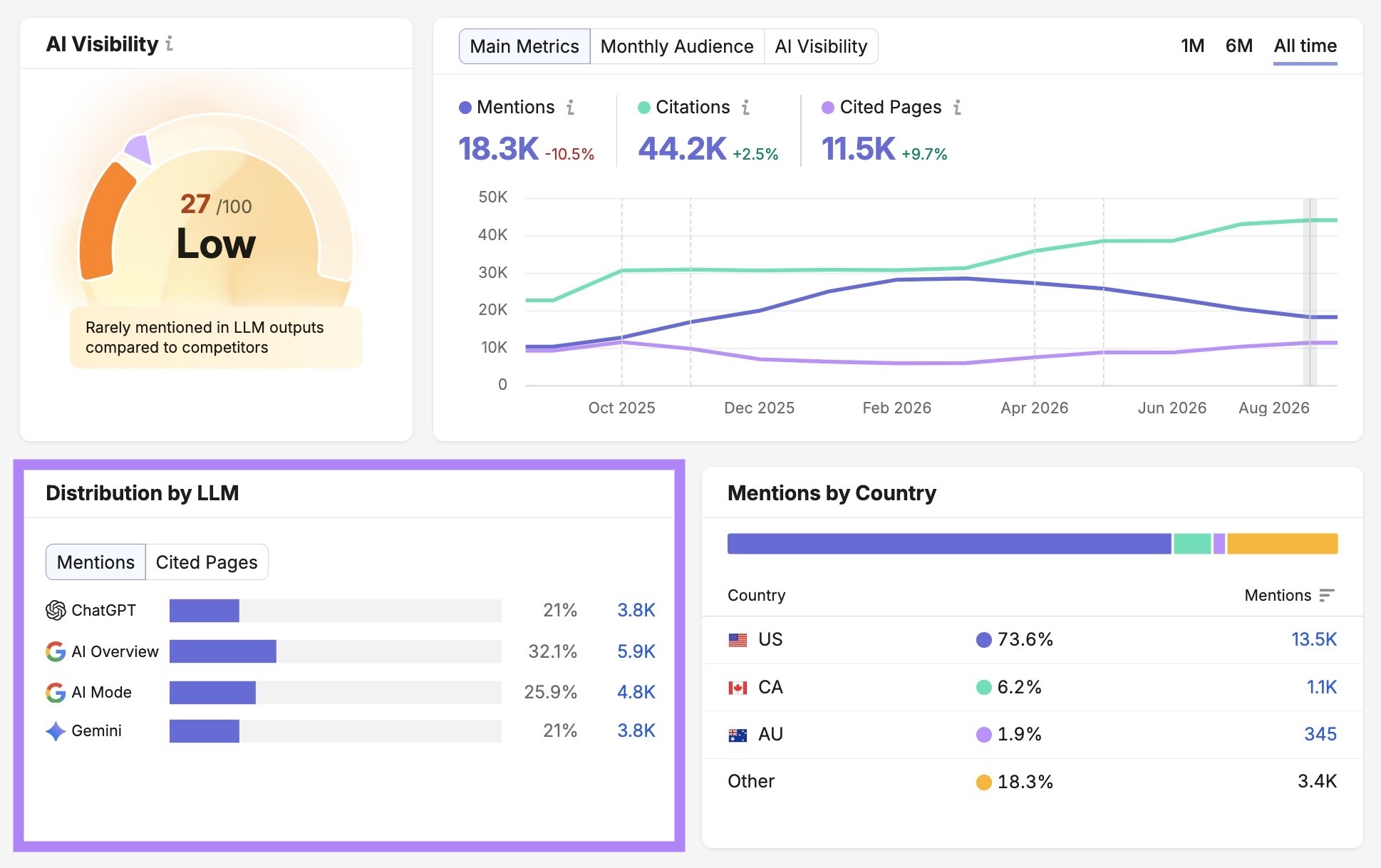Click the 44.2K Citations total
This screenshot has height=868, width=1381.
click(682, 149)
